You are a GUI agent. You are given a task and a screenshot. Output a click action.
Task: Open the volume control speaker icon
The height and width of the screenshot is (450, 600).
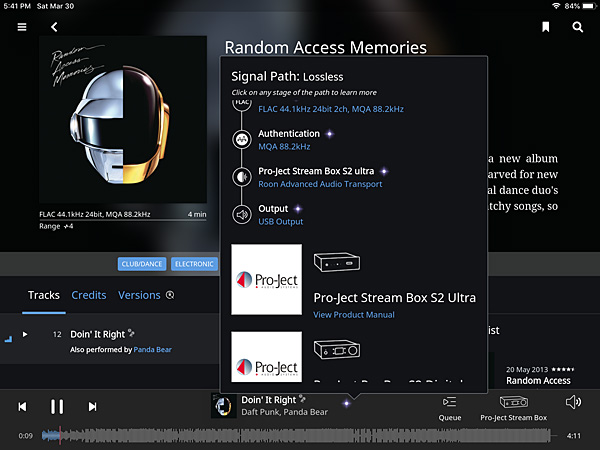point(573,402)
